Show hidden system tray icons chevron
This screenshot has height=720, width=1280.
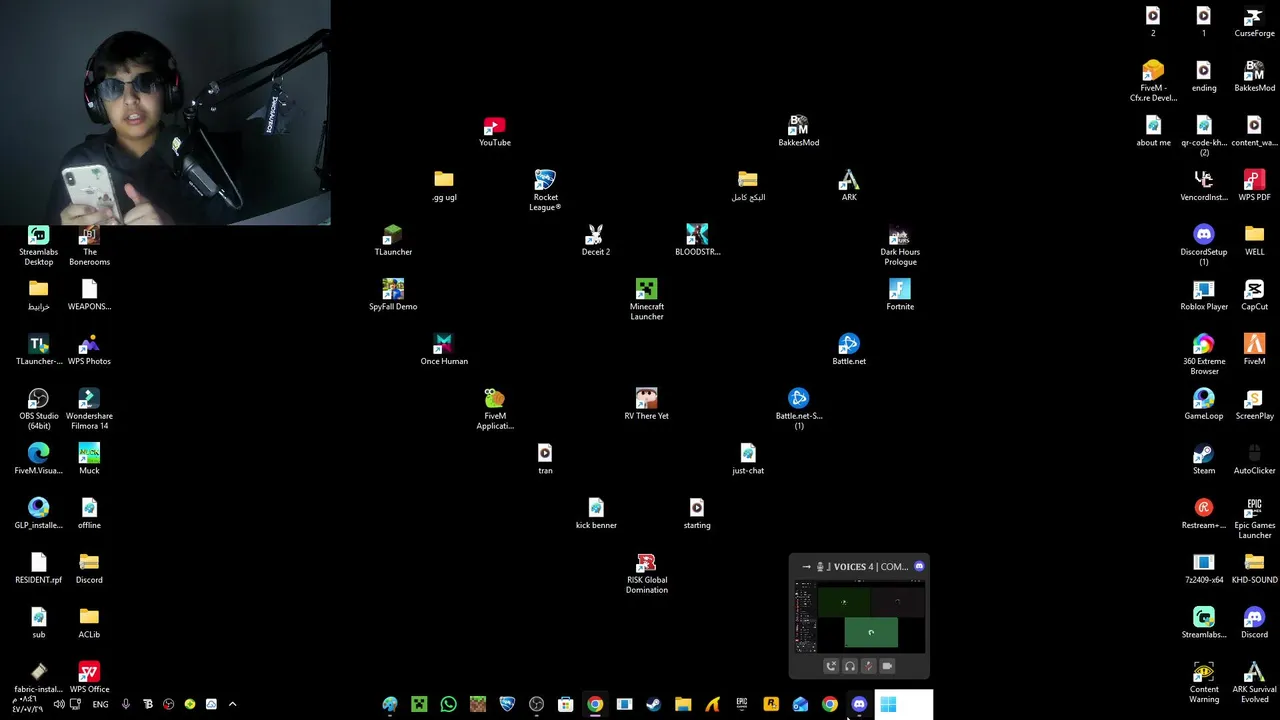tap(232, 704)
